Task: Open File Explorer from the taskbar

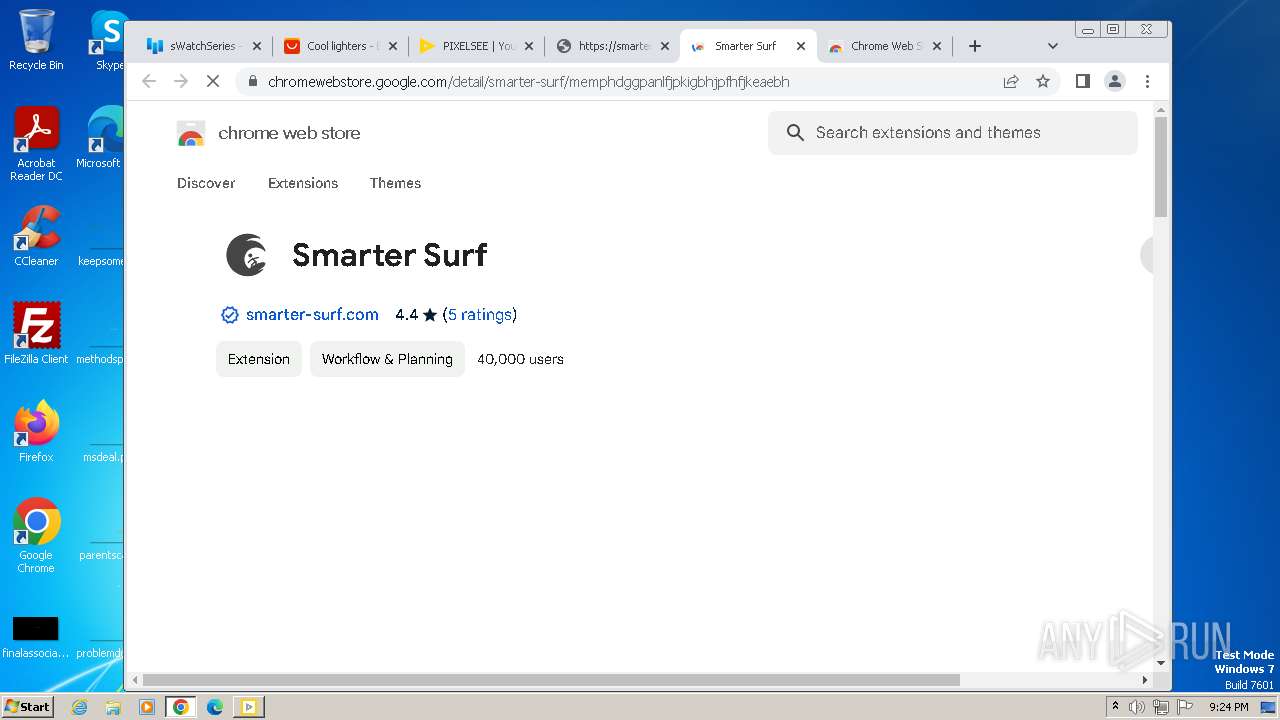Action: tap(113, 707)
